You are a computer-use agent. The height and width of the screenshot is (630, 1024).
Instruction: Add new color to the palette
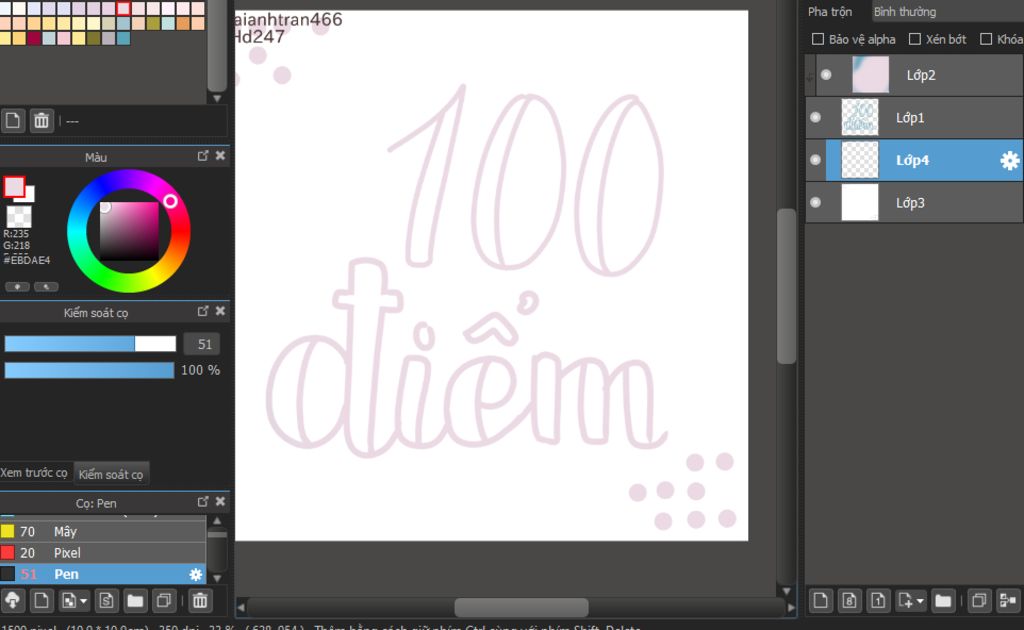coord(12,121)
